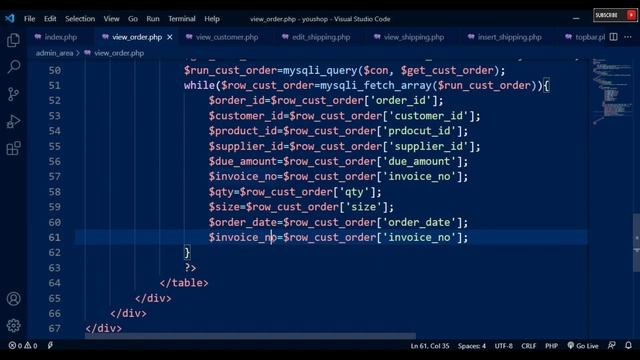Click the red Subscribe button
The height and width of the screenshot is (360, 640).
[615, 15]
